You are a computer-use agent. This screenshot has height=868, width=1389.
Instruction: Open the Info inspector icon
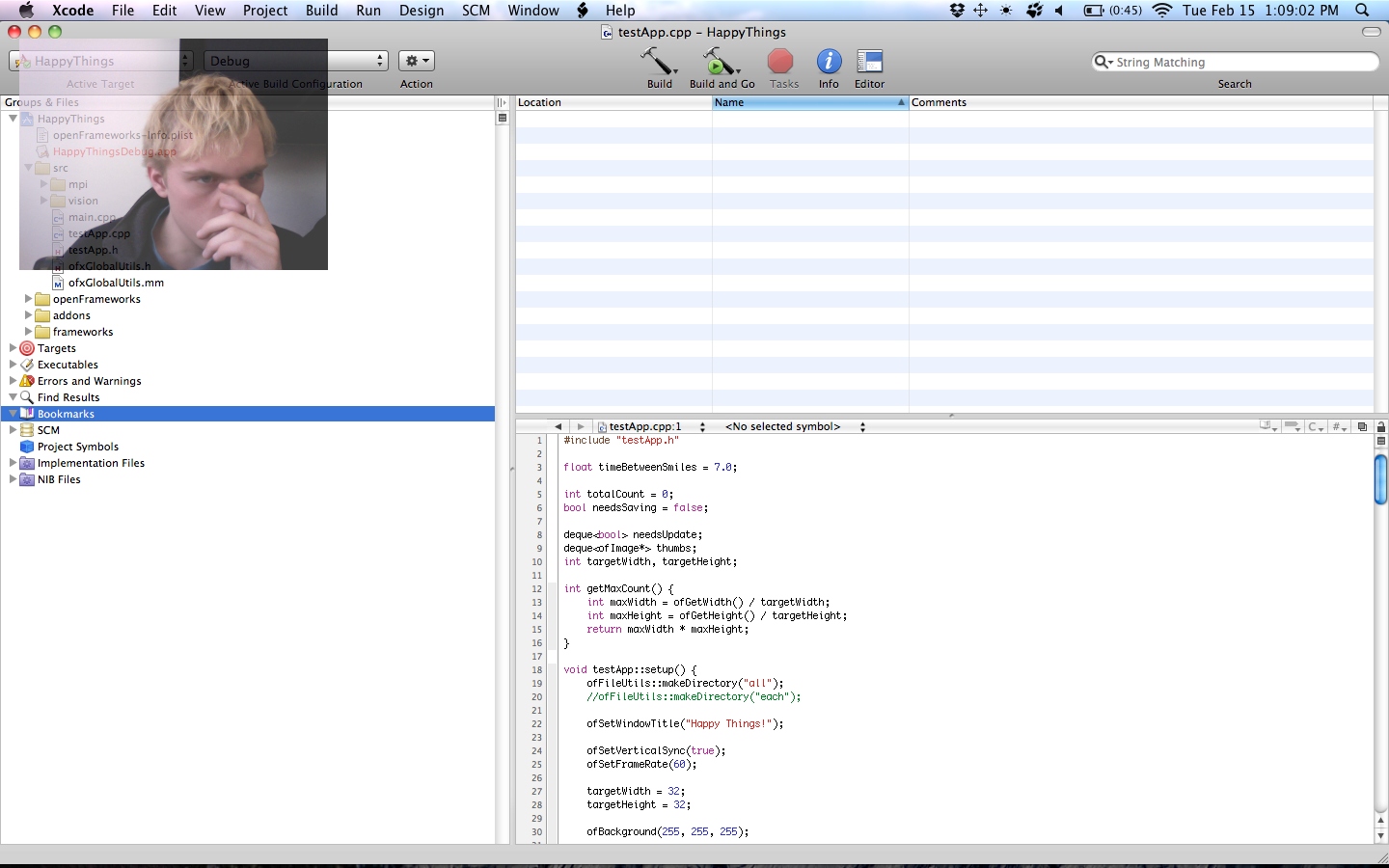(829, 63)
